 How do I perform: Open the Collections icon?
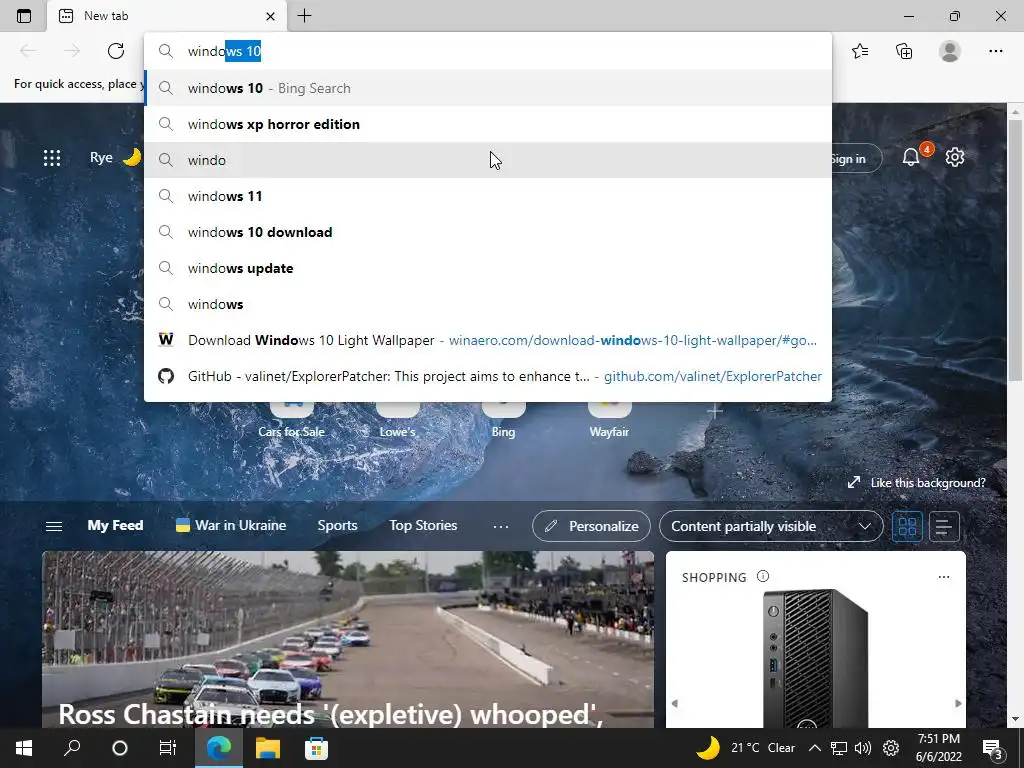click(x=904, y=51)
